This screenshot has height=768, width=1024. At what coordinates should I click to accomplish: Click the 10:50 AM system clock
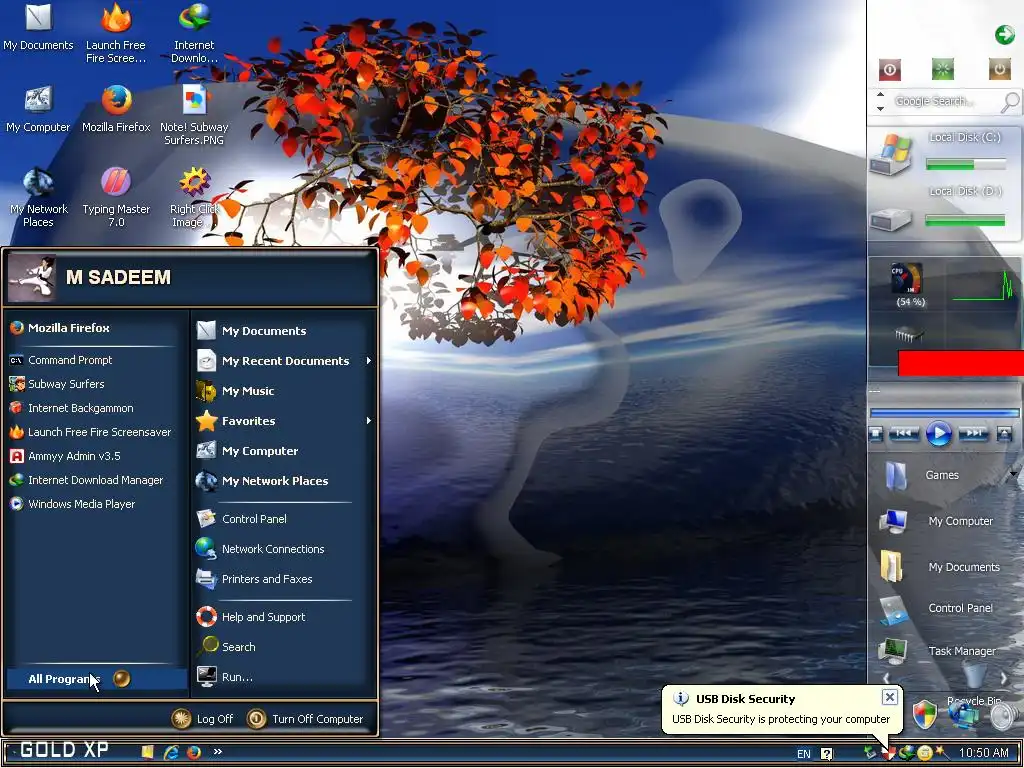pyautogui.click(x=984, y=753)
